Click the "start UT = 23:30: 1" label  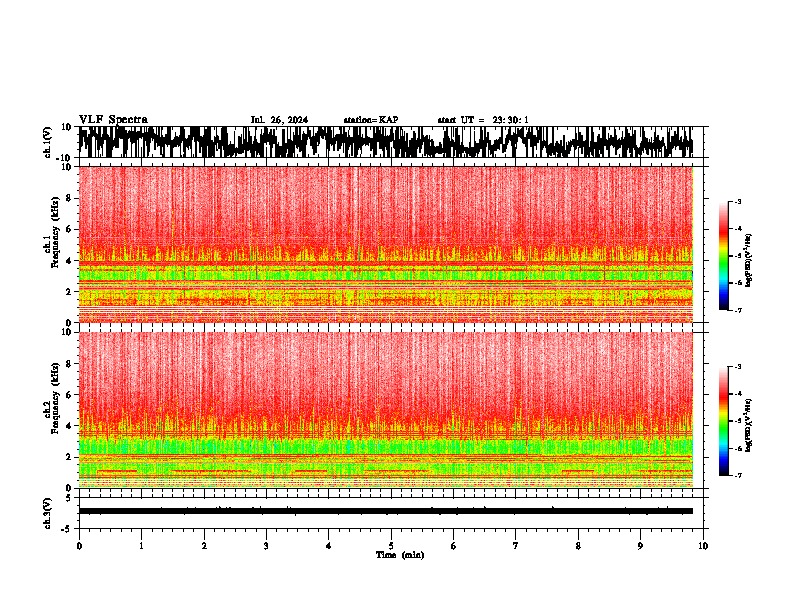483,120
